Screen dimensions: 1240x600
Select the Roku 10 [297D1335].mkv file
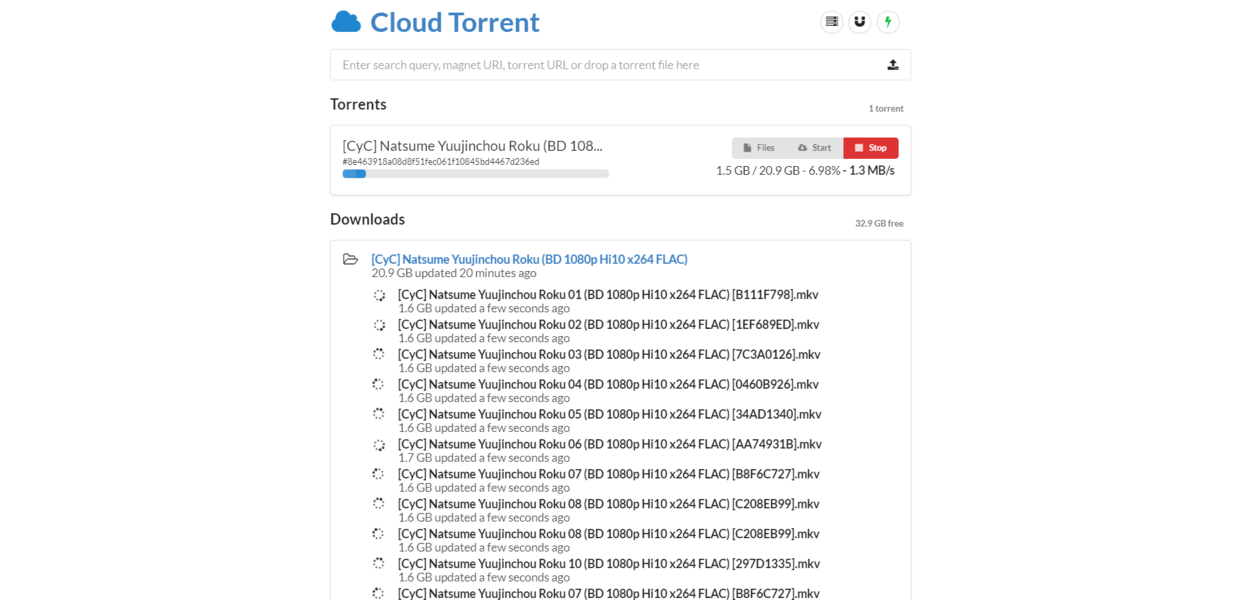click(609, 564)
